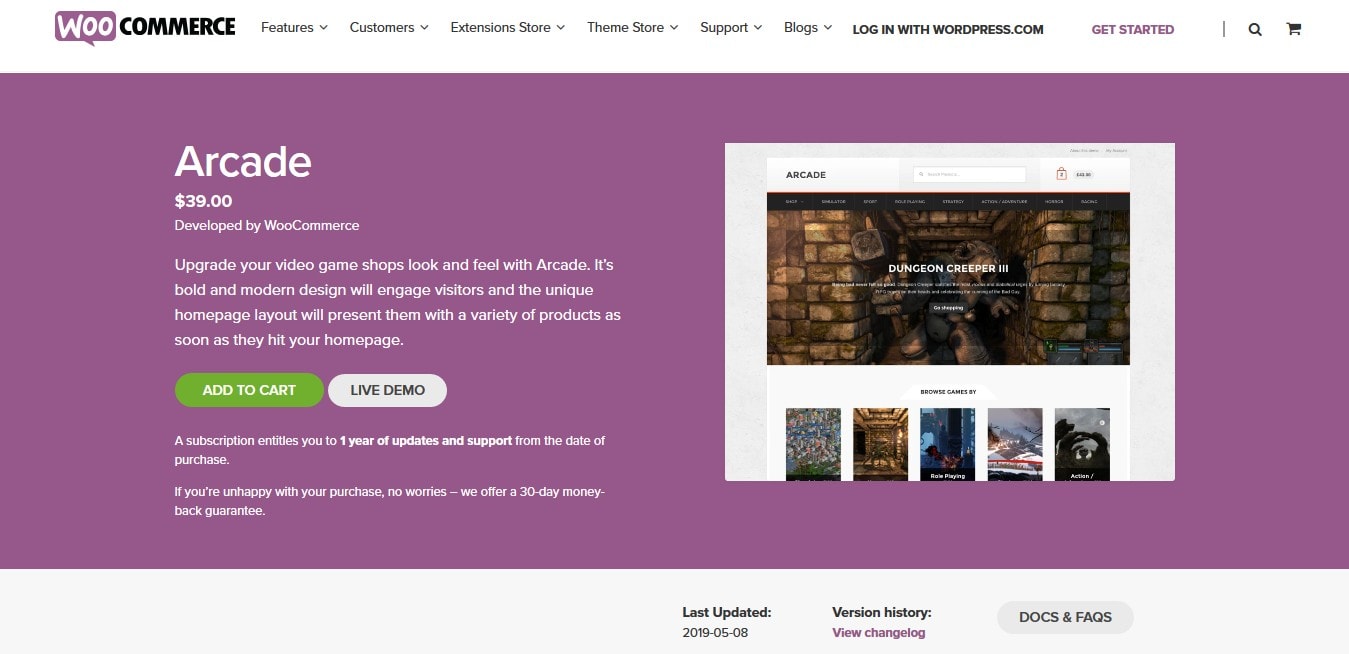The width and height of the screenshot is (1349, 654).
Task: Click Log In With WordPress.com
Action: [x=948, y=30]
